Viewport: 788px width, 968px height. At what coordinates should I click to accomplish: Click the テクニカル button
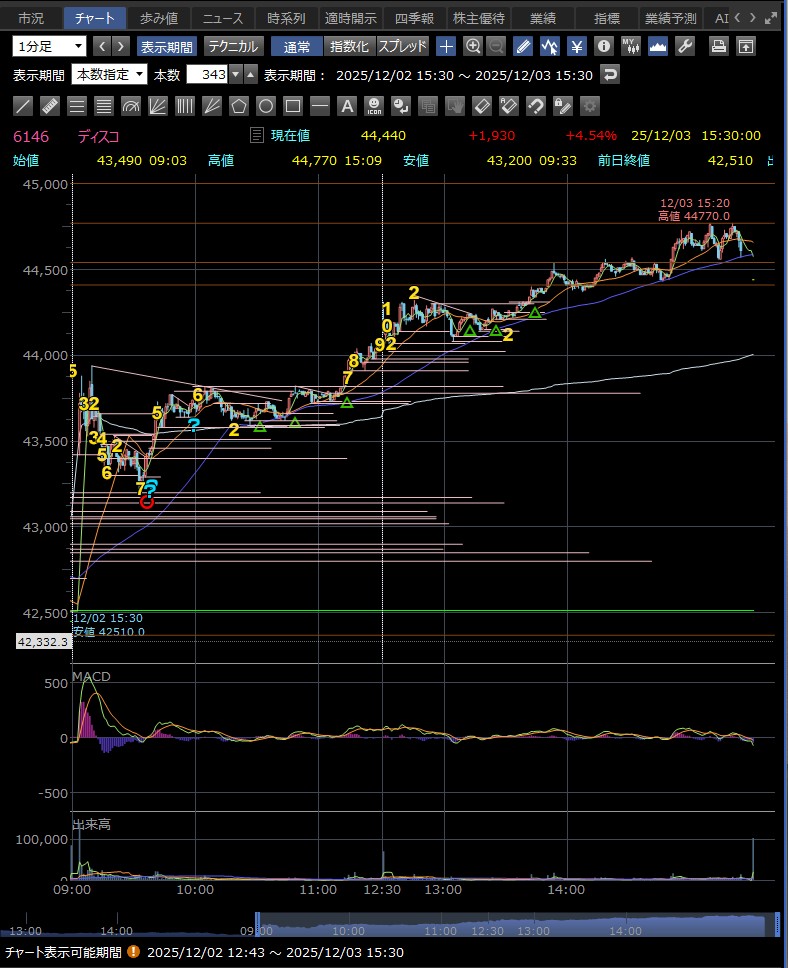[x=234, y=46]
